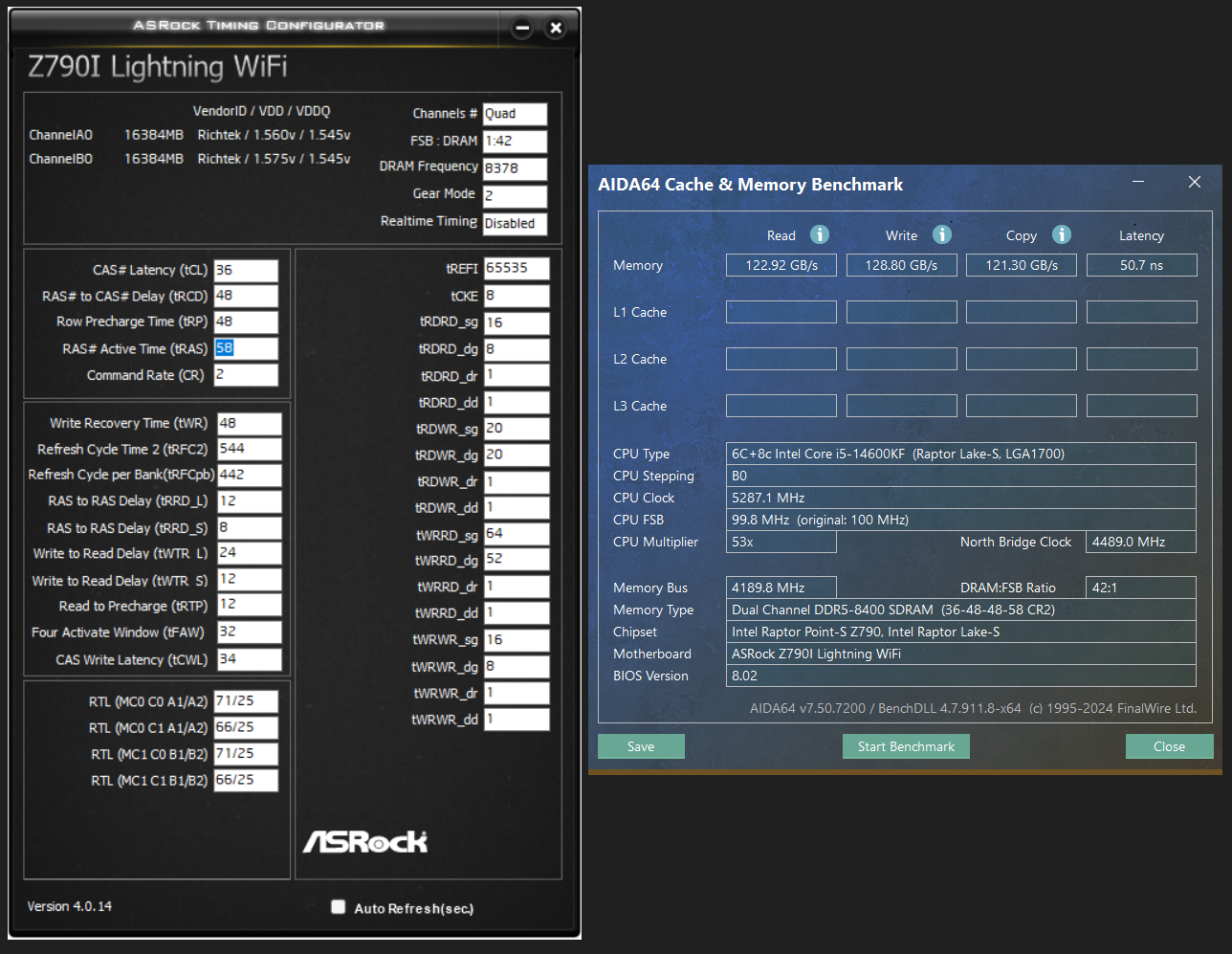This screenshot has width=1232, height=954.
Task: Focus the Gear Mode field
Action: coord(515,195)
